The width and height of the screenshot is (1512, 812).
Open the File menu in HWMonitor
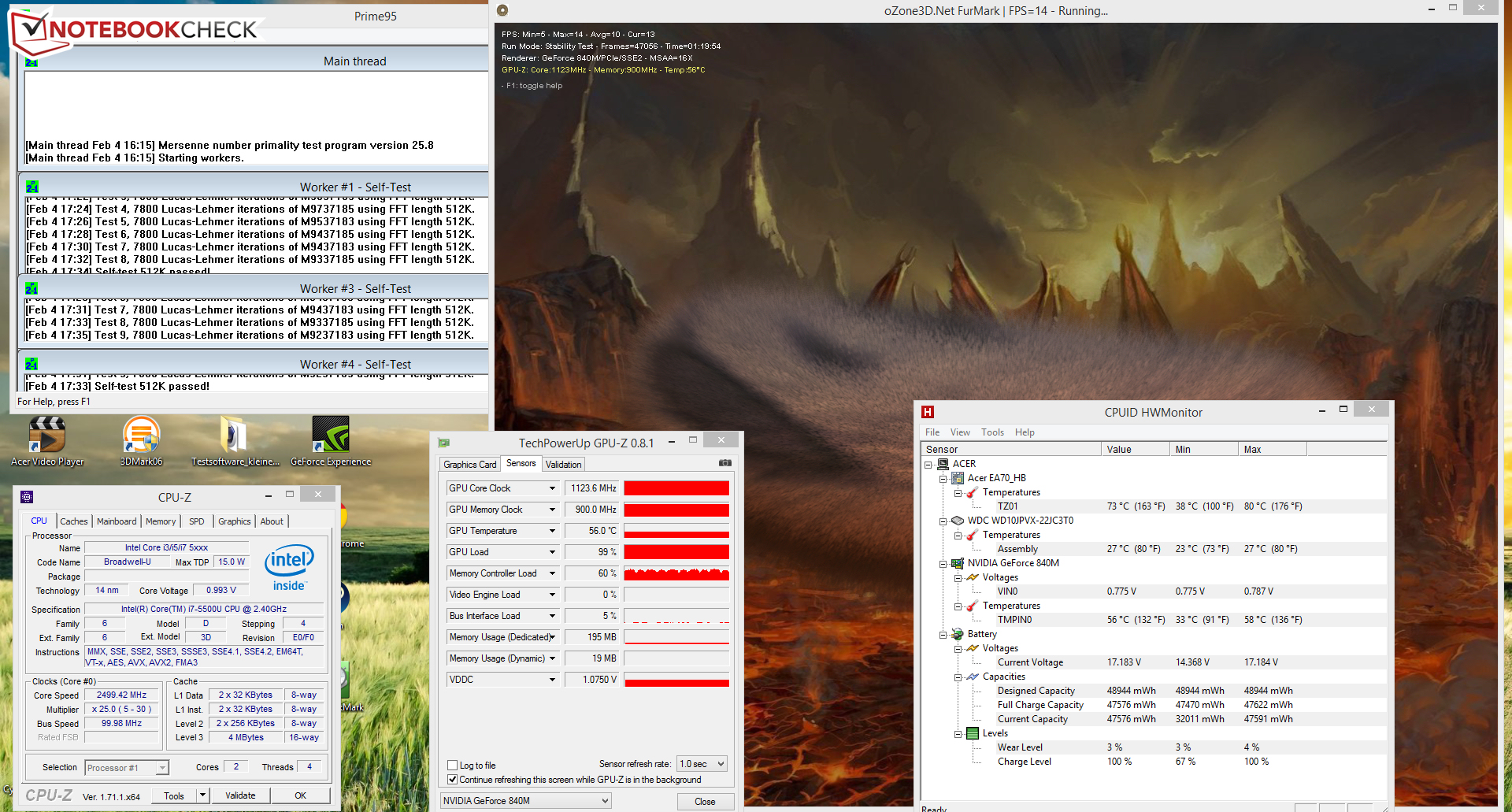[x=932, y=432]
